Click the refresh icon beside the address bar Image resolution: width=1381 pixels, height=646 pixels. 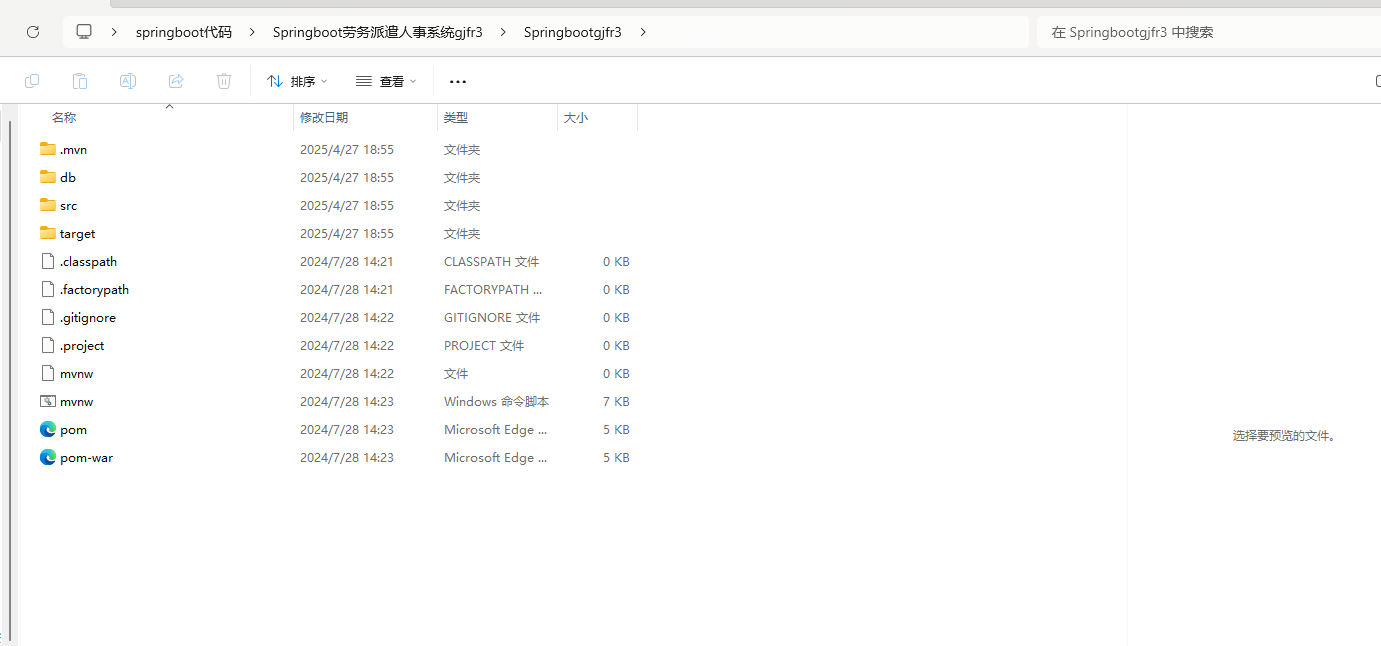tap(33, 32)
